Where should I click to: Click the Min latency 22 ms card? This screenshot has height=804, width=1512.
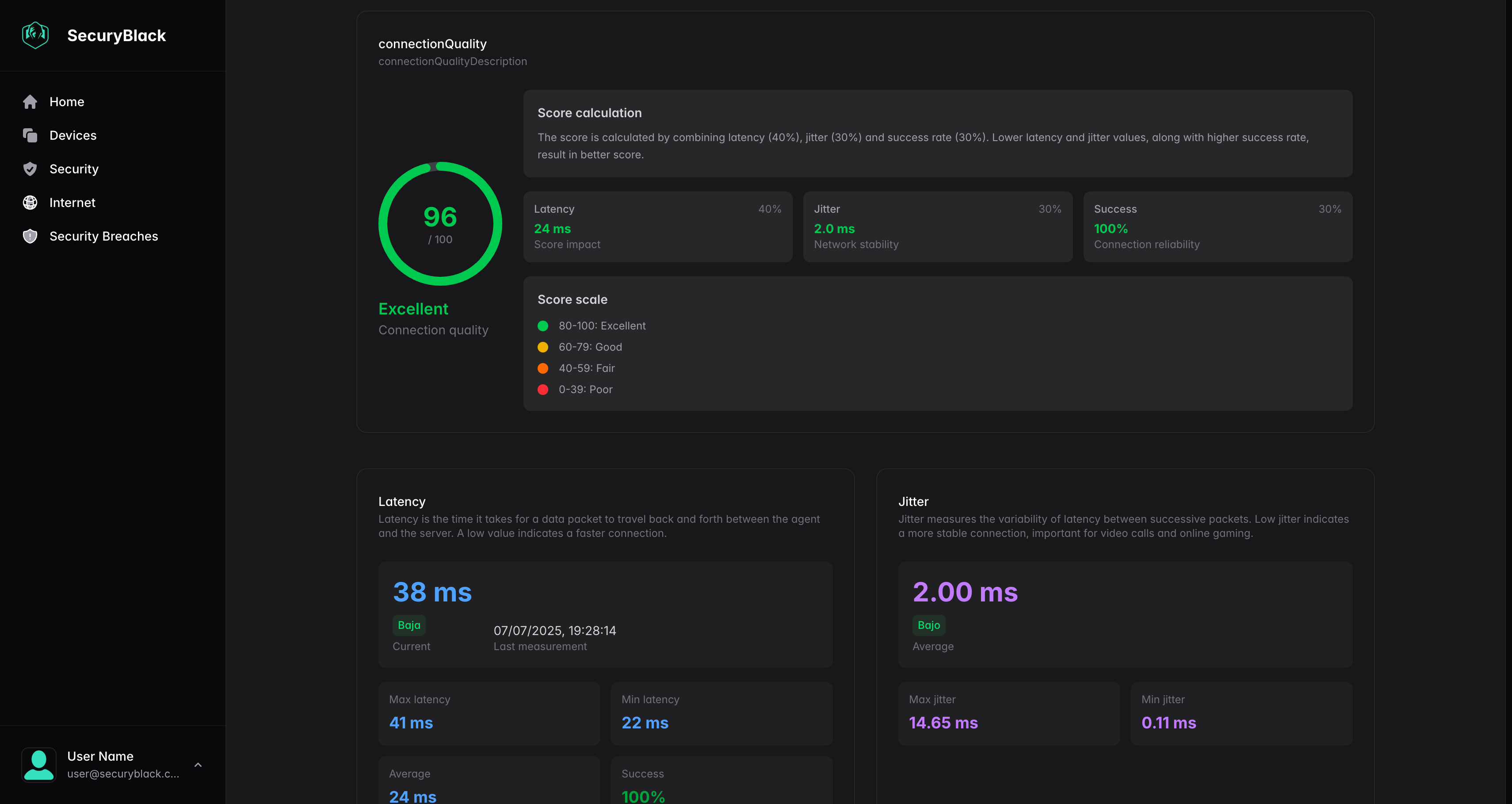[722, 714]
